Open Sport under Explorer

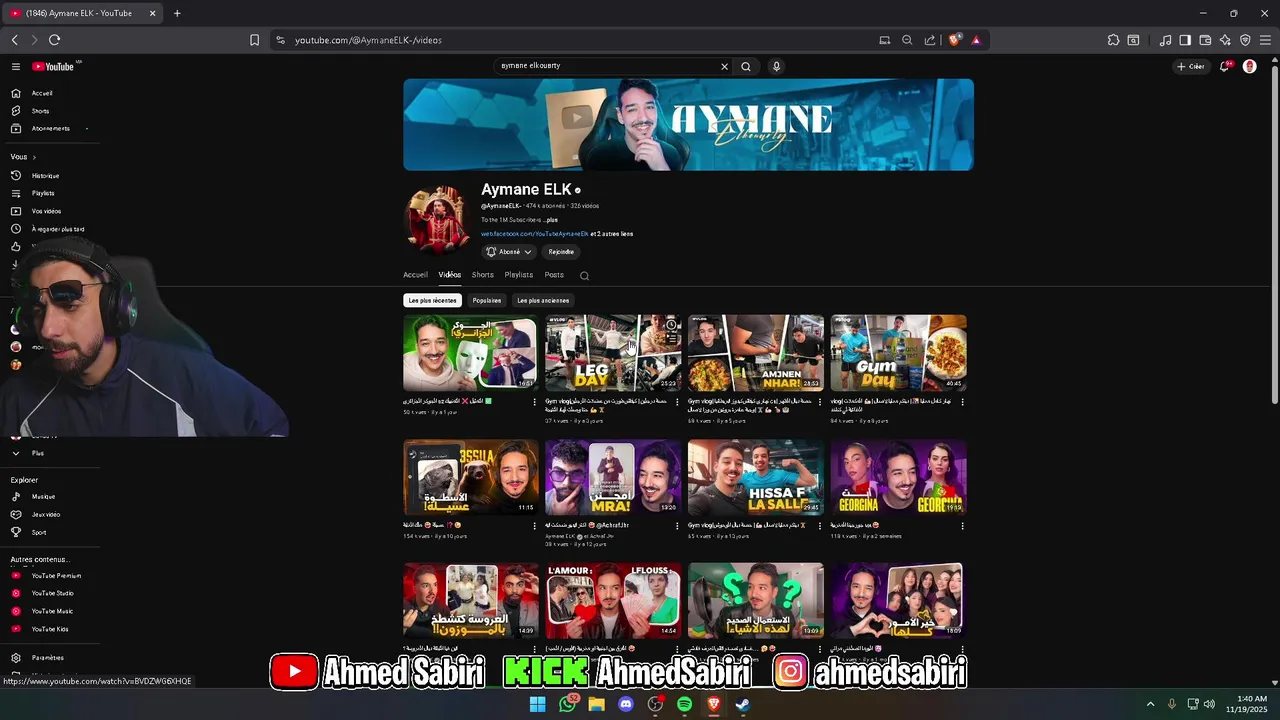(39, 532)
